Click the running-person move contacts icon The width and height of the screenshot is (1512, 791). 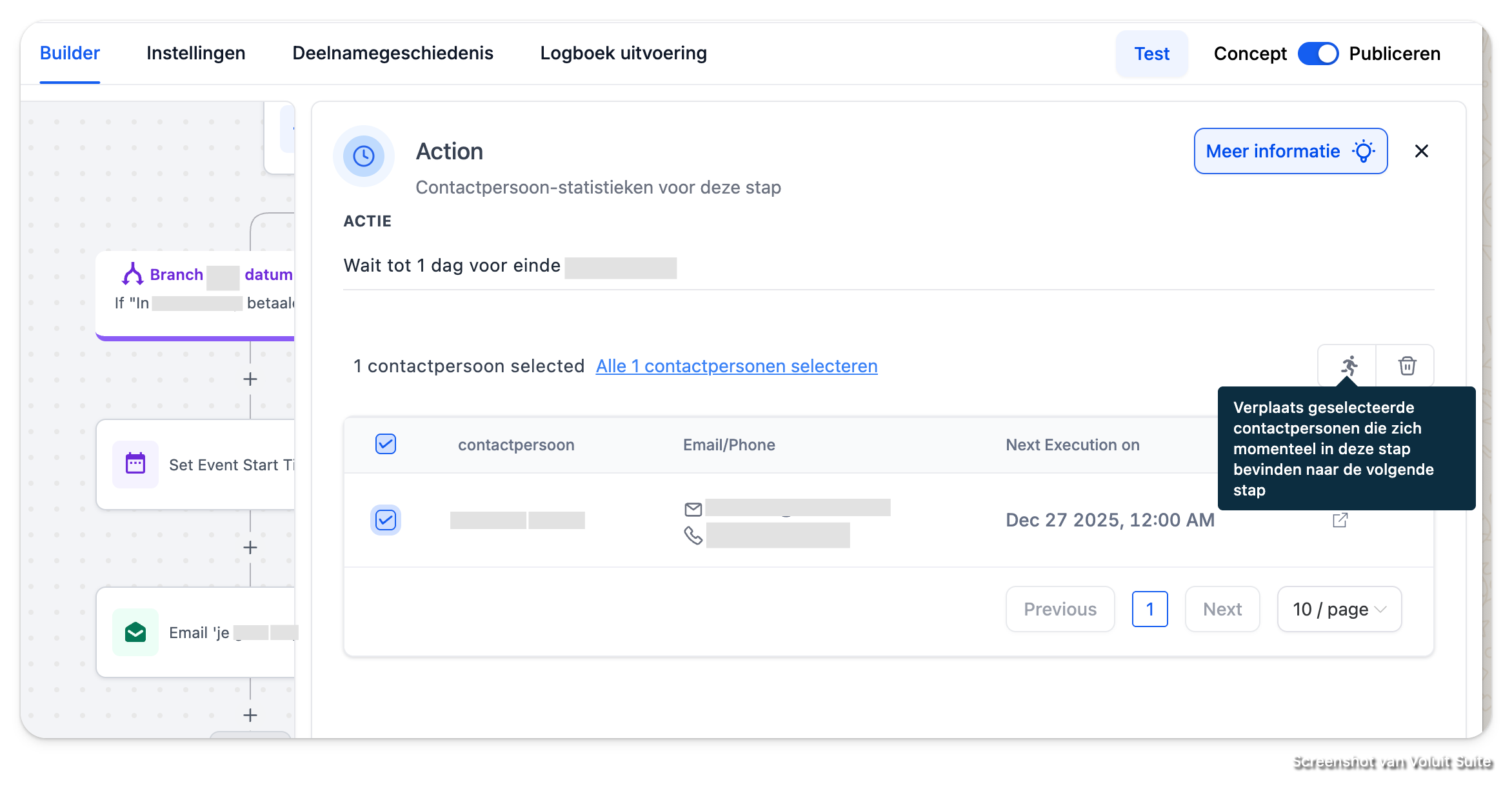[x=1349, y=366]
